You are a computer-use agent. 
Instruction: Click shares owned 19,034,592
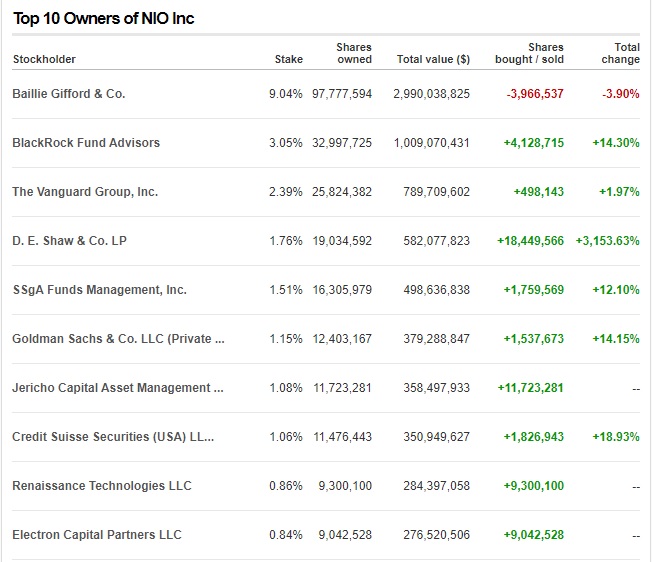(342, 241)
